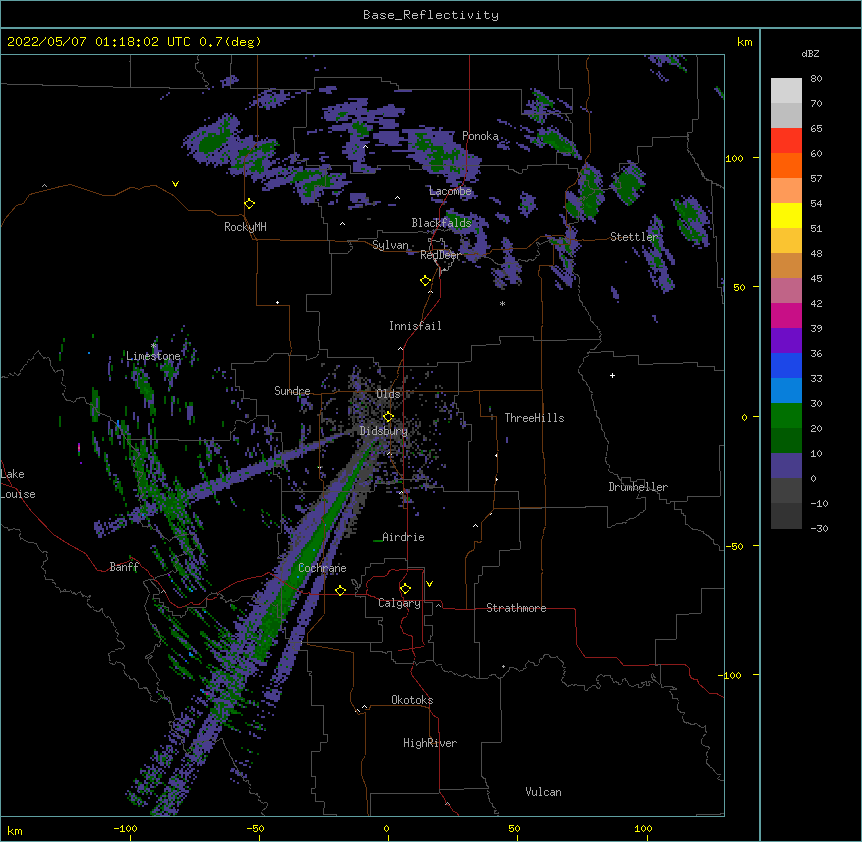The width and height of the screenshot is (862, 842).
Task: Click the RockyMH label
Action: (x=245, y=227)
